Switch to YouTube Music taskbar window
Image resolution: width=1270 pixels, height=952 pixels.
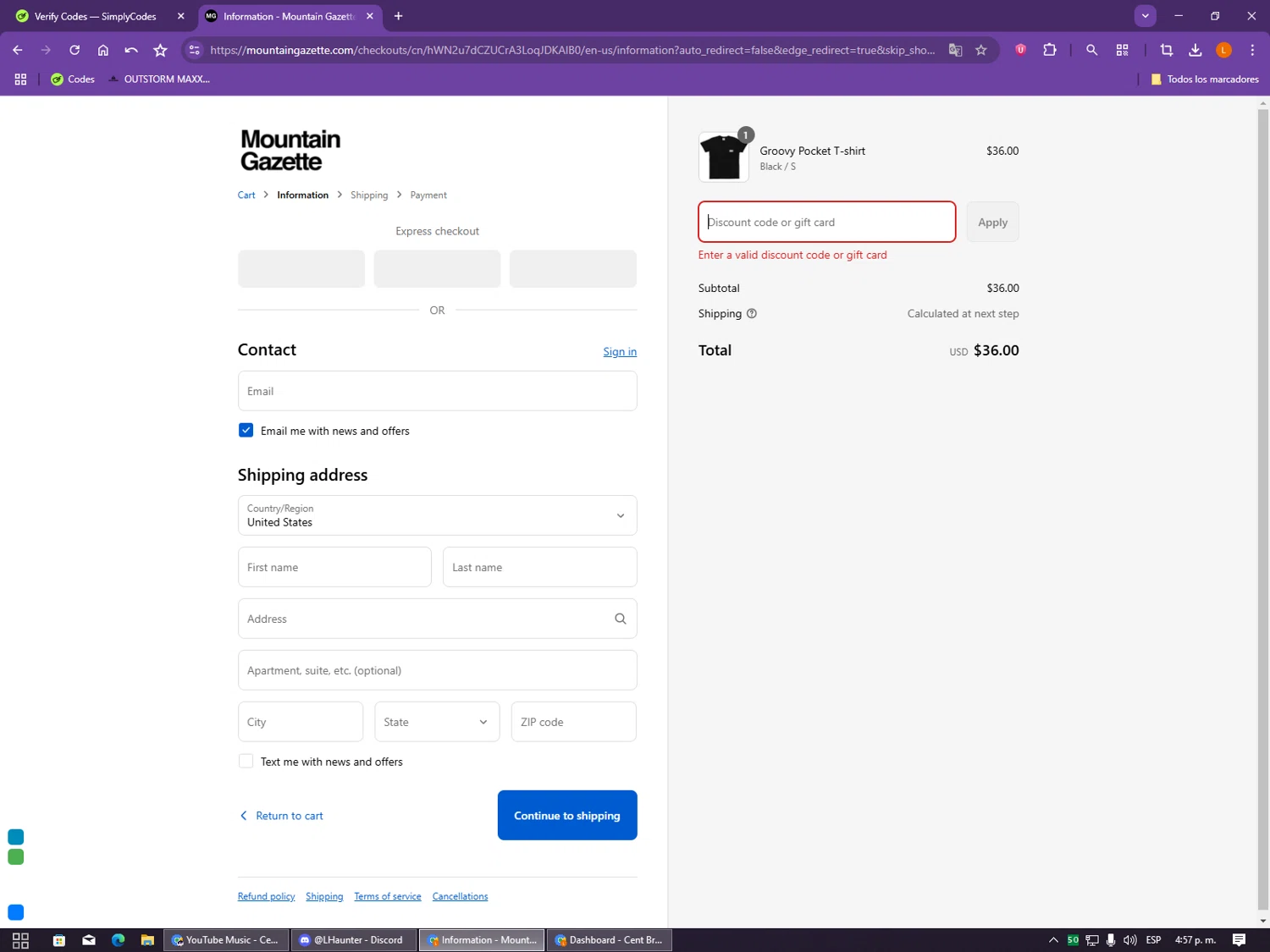coord(225,940)
